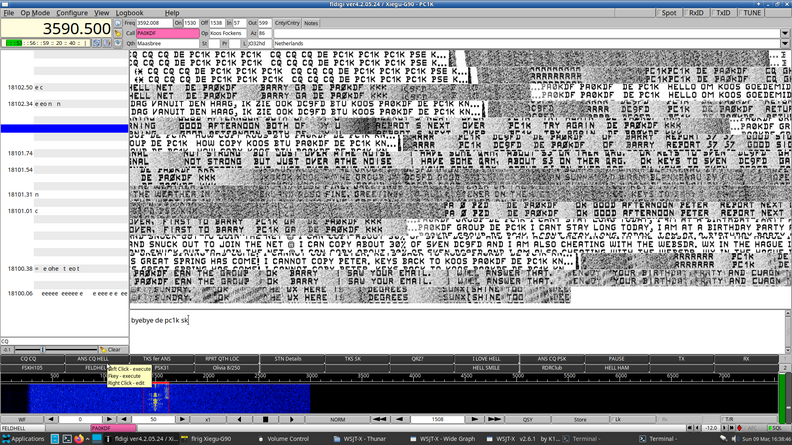Click the Clear squelch list button
Screen dimensions: 792x445
[x=113, y=350]
